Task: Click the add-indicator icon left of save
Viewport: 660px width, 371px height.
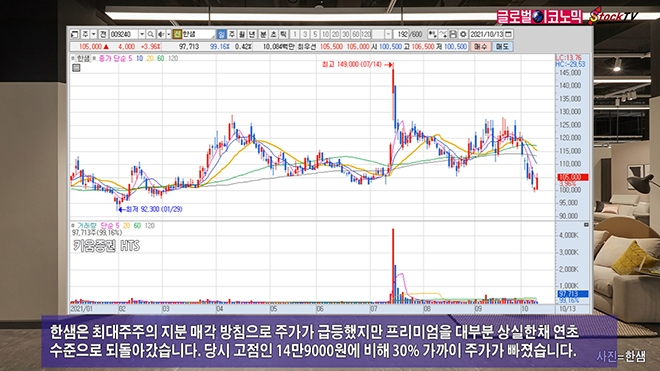Action: tap(432, 34)
